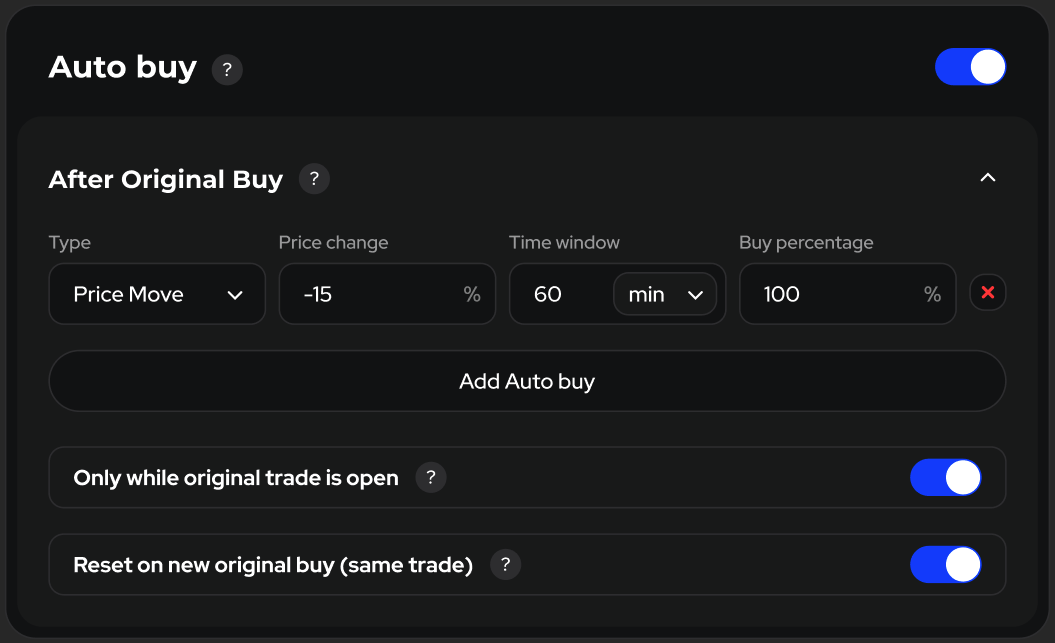Click the help icon next to Auto buy

tap(227, 70)
